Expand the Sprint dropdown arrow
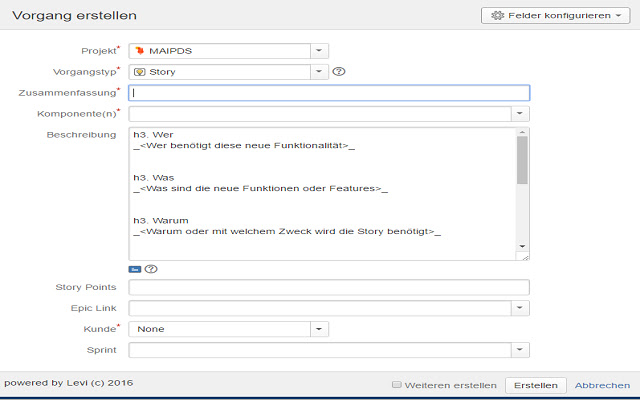Screen dimensions: 640x400 (x=520, y=350)
